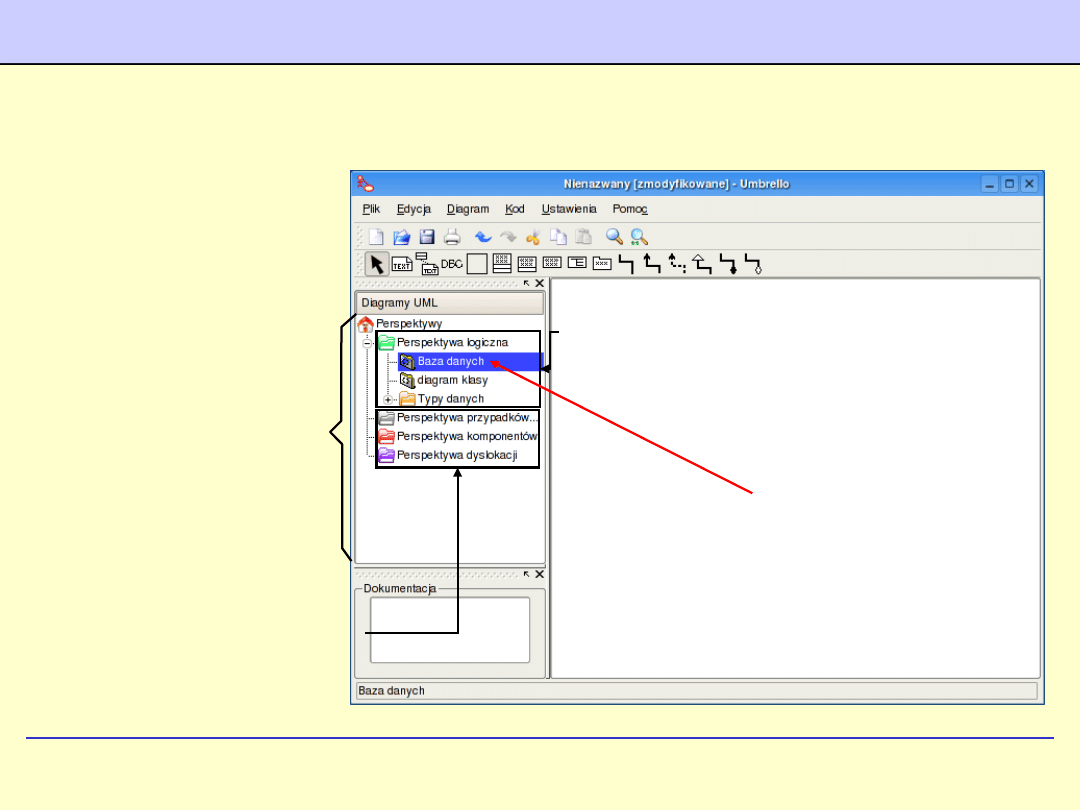The width and height of the screenshot is (1080, 810).
Task: Open a file using the folder icon
Action: pyautogui.click(x=401, y=237)
